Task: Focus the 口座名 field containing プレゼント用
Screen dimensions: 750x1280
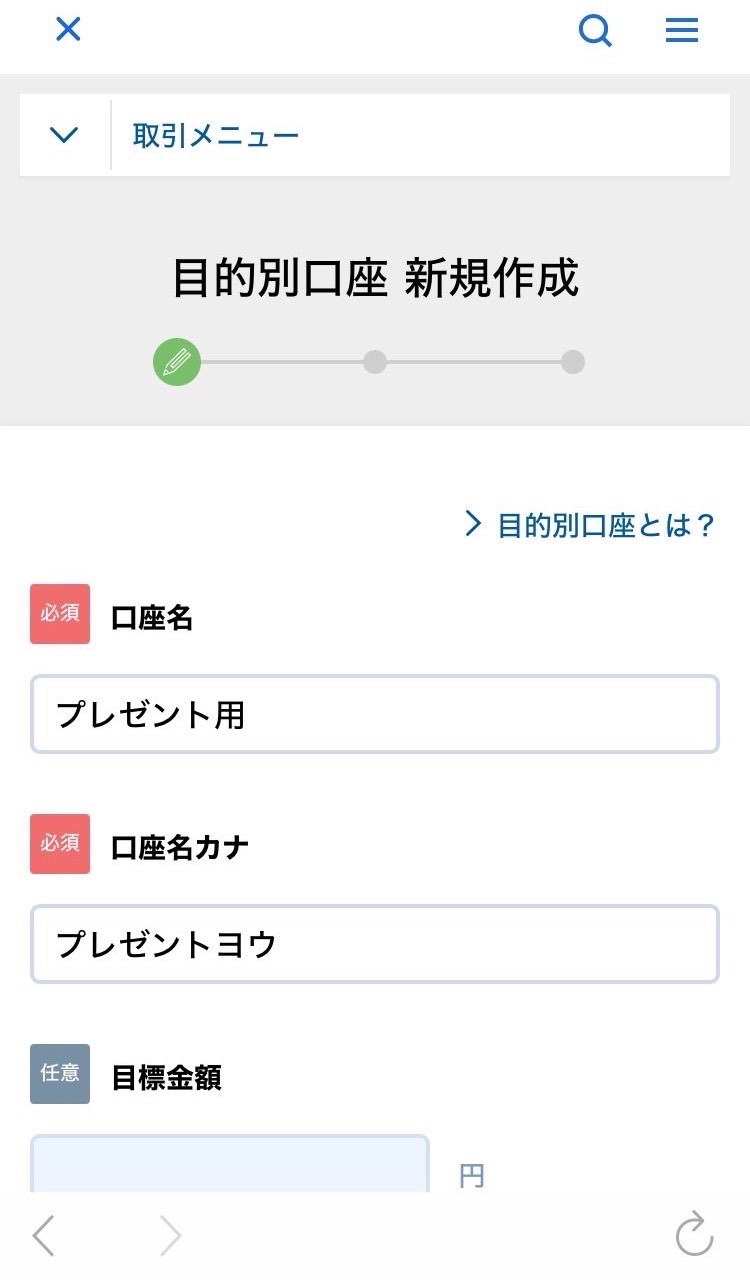Action: click(375, 714)
